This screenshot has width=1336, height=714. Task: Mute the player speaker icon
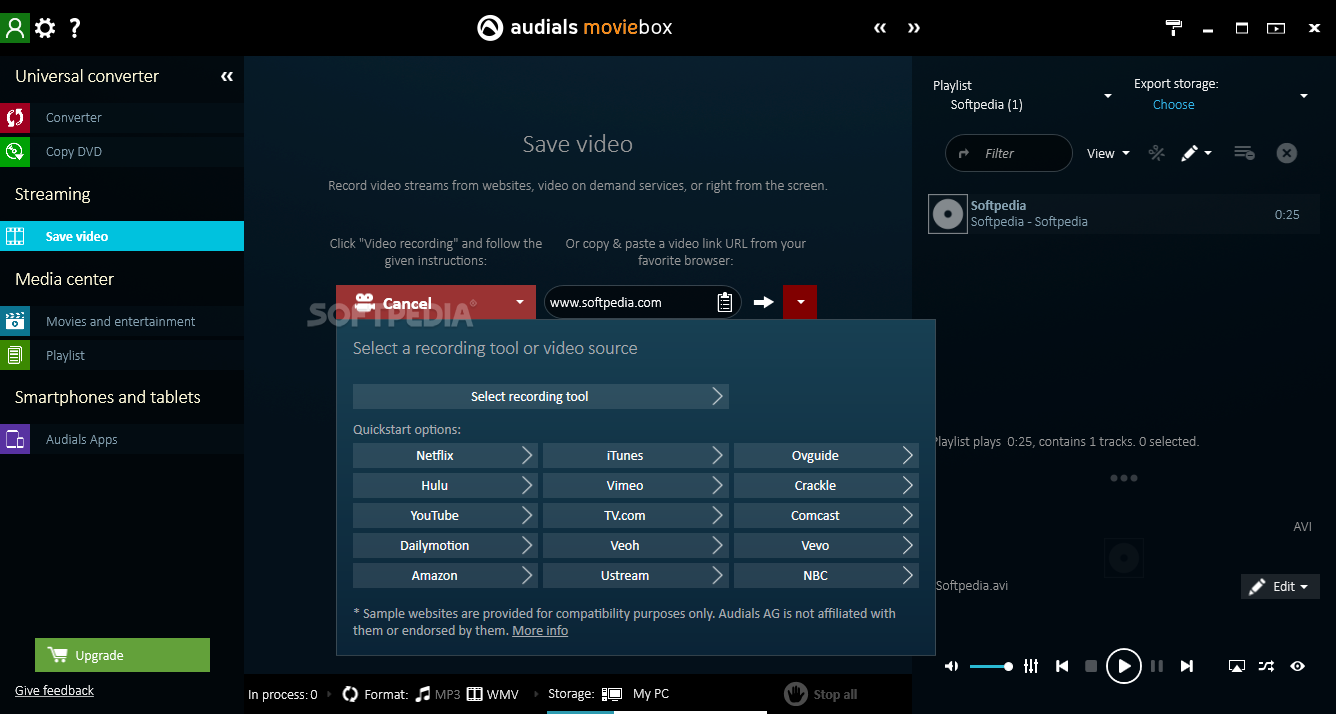951,666
